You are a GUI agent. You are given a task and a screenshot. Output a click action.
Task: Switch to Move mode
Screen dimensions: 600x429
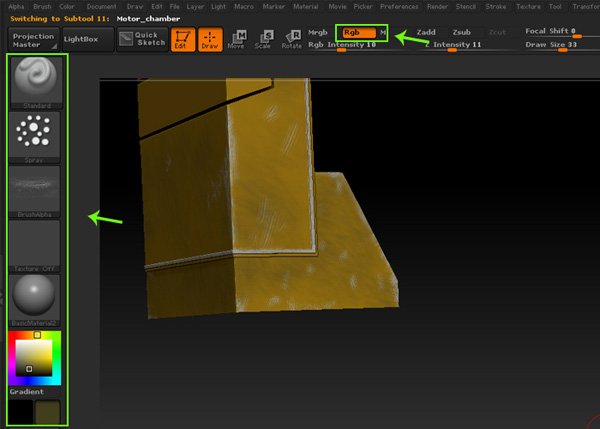237,39
